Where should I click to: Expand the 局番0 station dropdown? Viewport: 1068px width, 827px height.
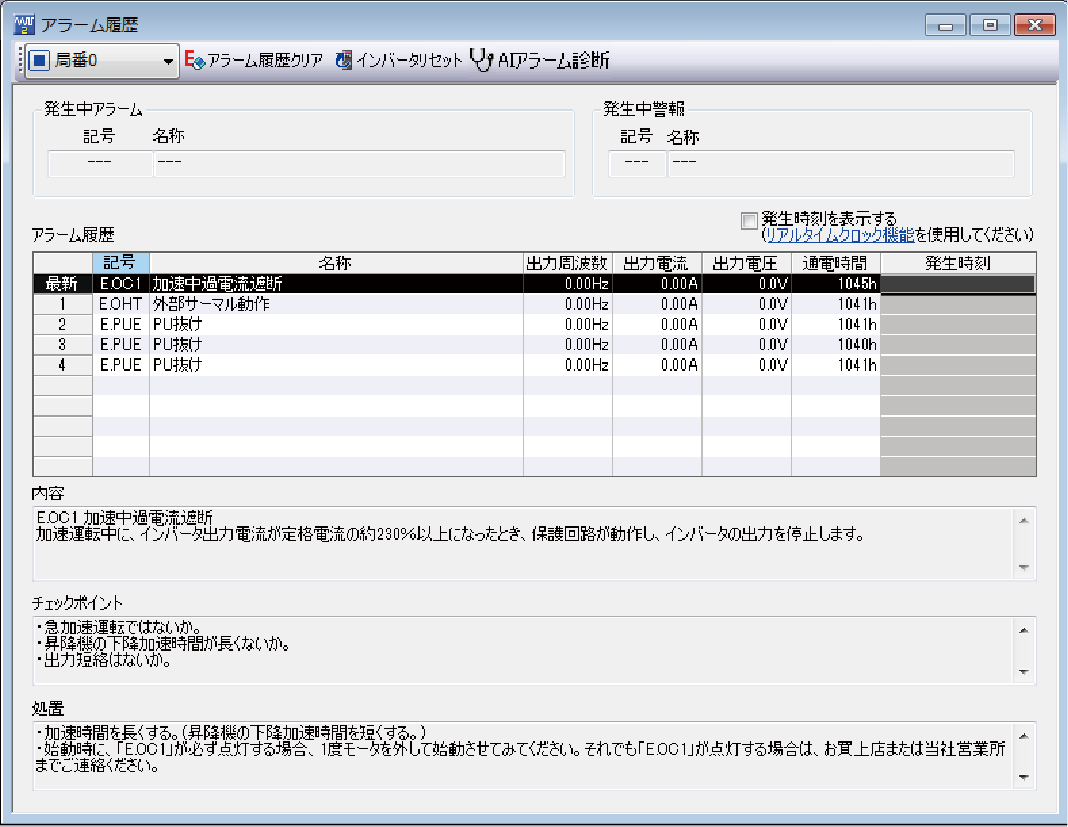[167, 61]
